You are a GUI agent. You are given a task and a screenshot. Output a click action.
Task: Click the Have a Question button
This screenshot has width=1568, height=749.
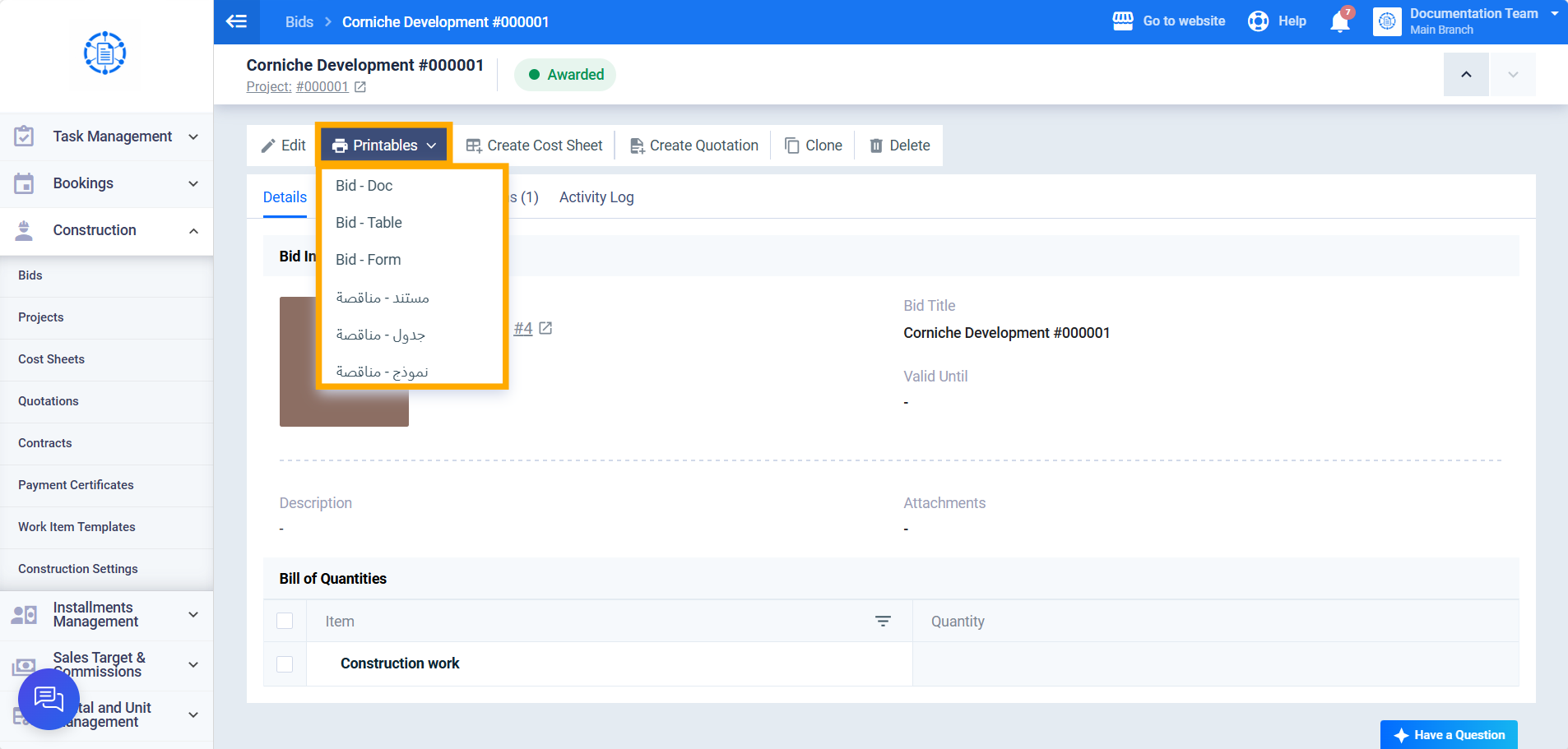tap(1449, 735)
